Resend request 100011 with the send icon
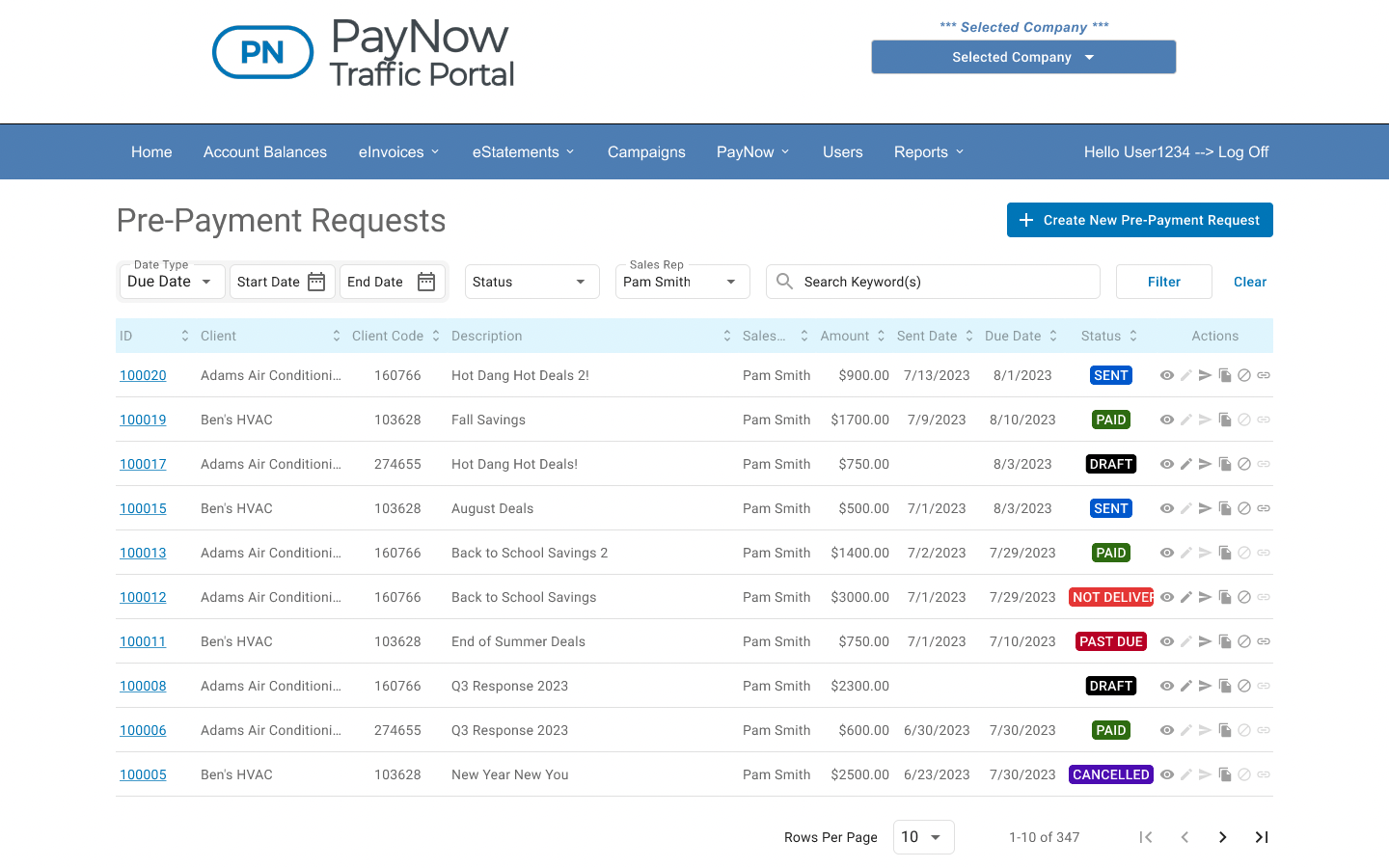This screenshot has width=1389, height=868. tap(1206, 641)
